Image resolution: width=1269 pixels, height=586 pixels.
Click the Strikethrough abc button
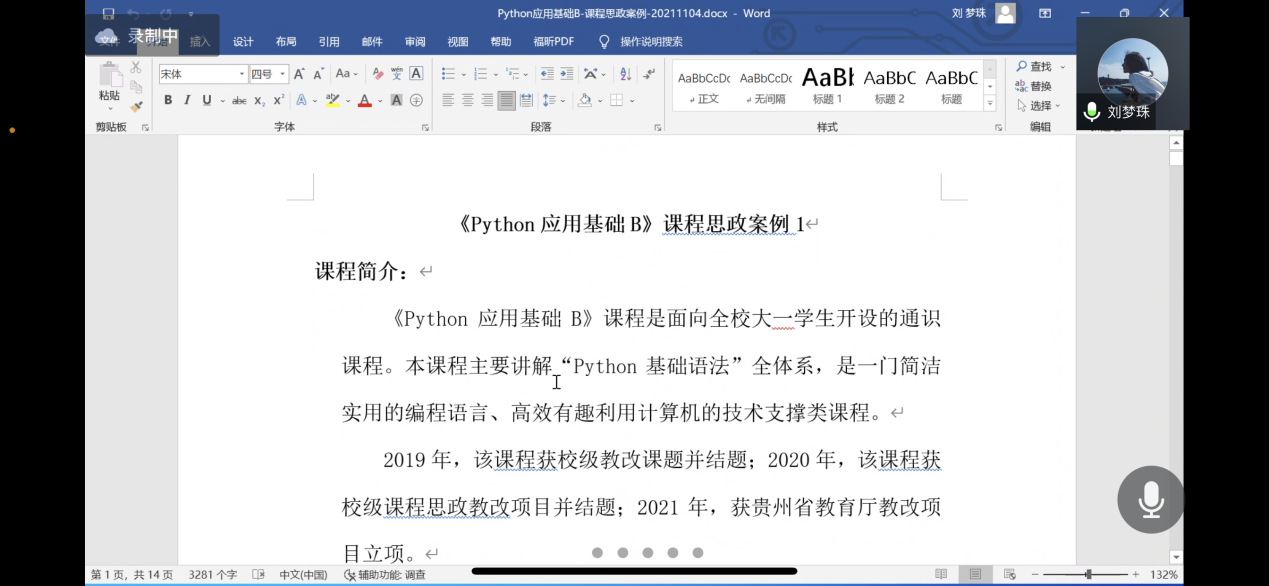239,100
